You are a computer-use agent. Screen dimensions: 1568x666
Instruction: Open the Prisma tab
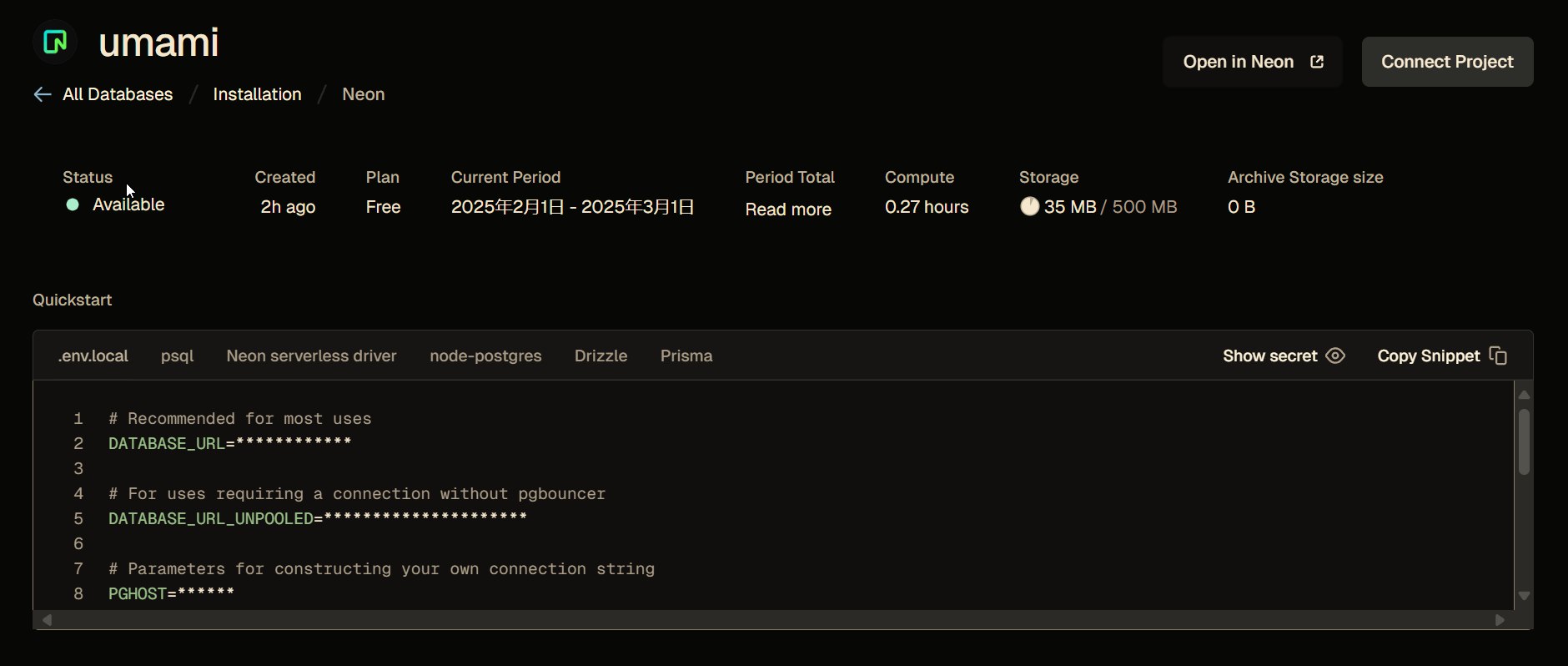[686, 356]
